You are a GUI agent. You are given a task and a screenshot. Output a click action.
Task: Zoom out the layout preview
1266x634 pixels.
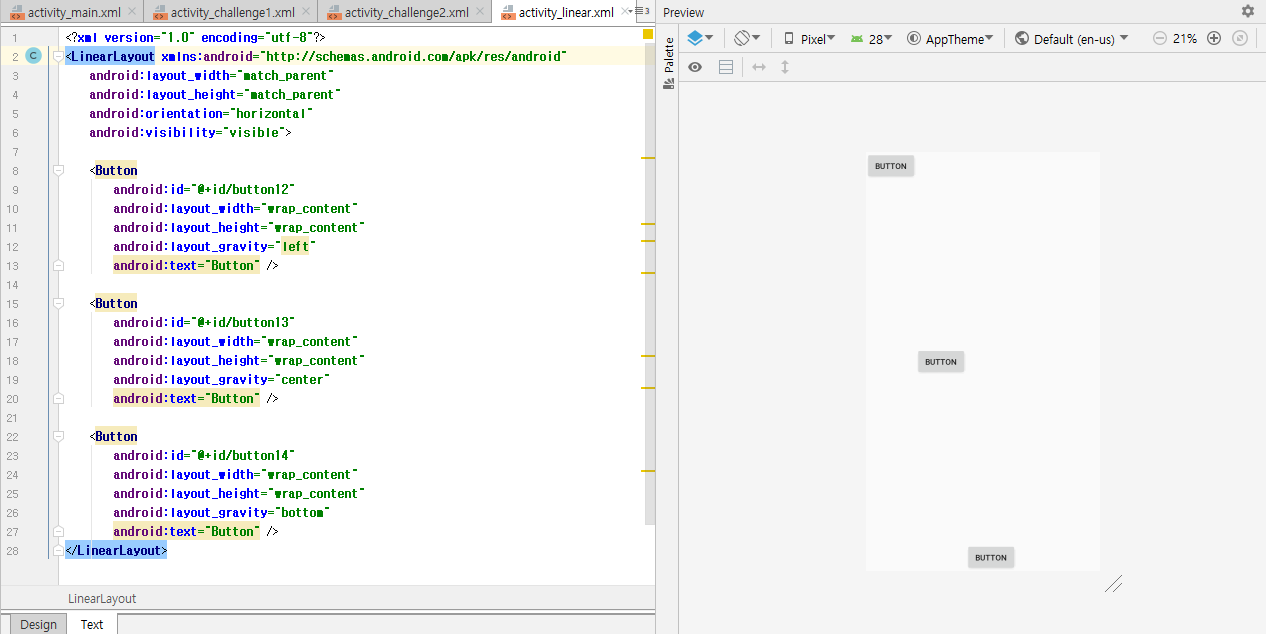click(x=1160, y=38)
